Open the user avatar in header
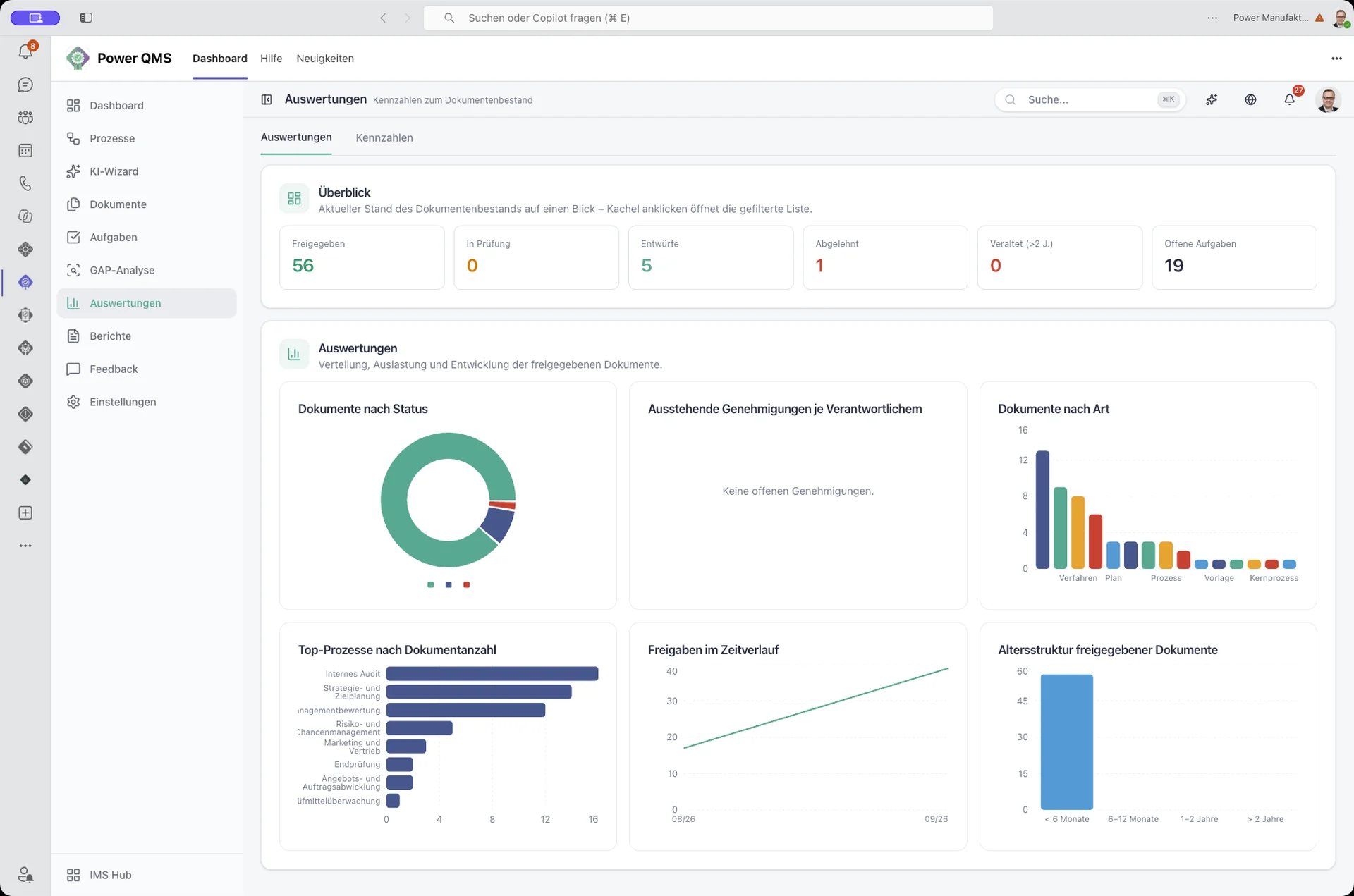Screen dimensions: 1354x896 pyautogui.click(x=1329, y=99)
